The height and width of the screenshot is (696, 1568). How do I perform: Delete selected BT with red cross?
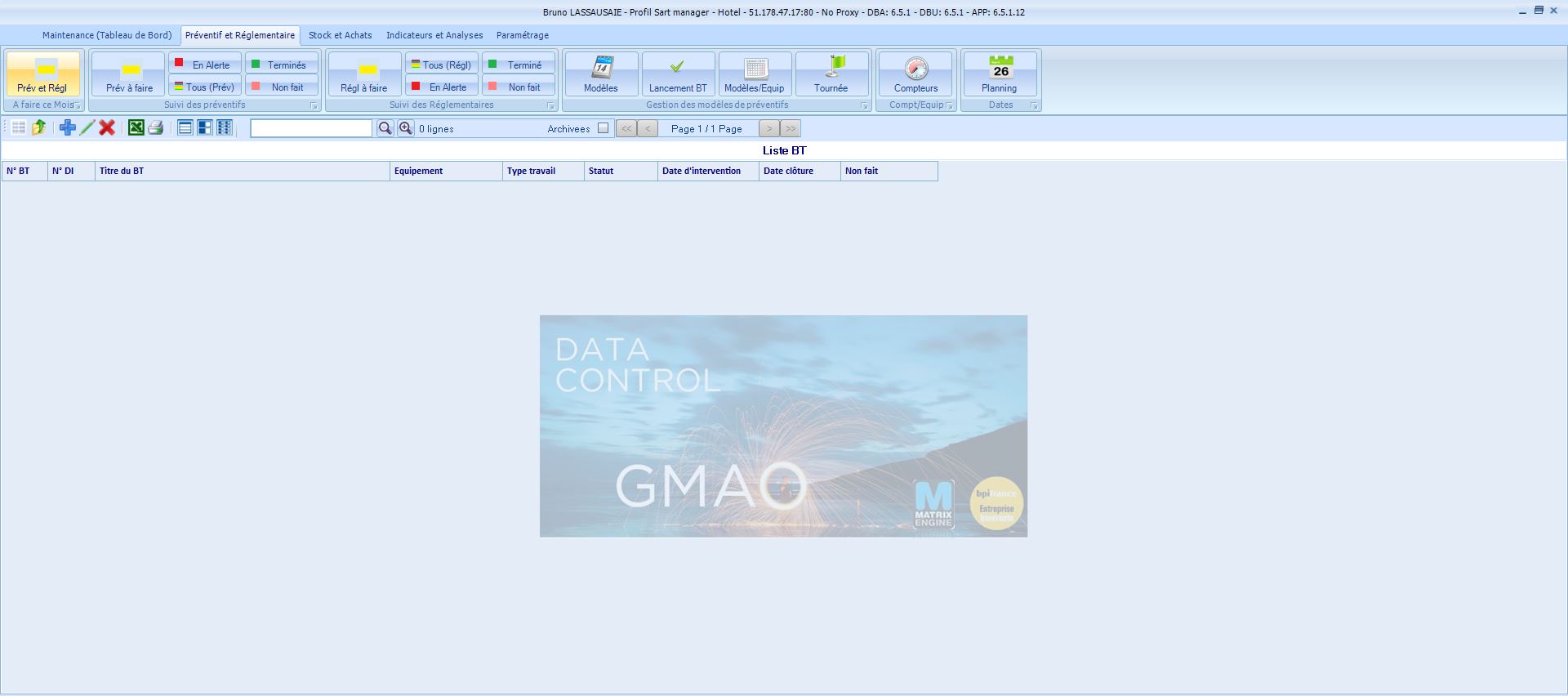pyautogui.click(x=107, y=127)
